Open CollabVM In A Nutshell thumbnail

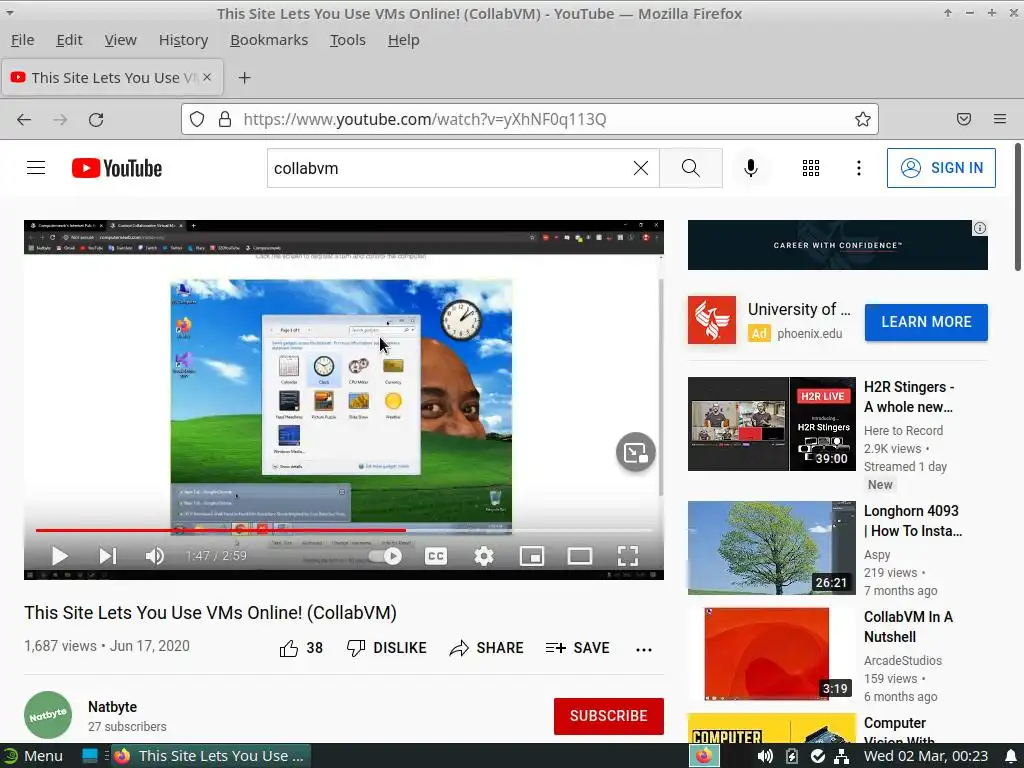(771, 654)
